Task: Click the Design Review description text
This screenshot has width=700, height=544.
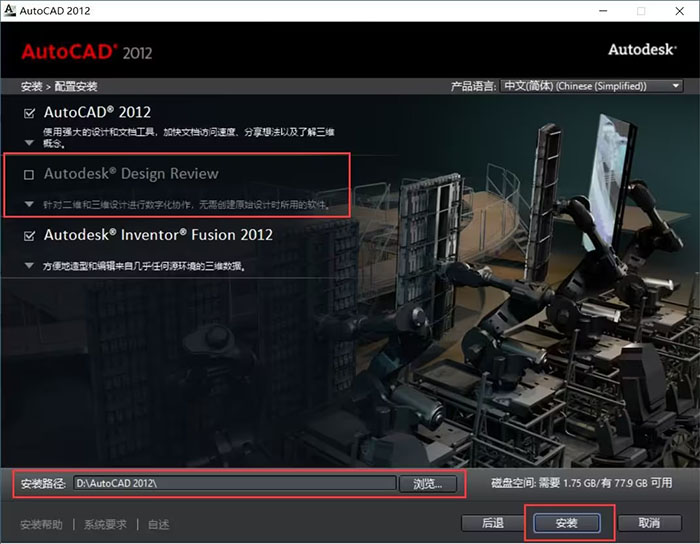Action: [186, 205]
